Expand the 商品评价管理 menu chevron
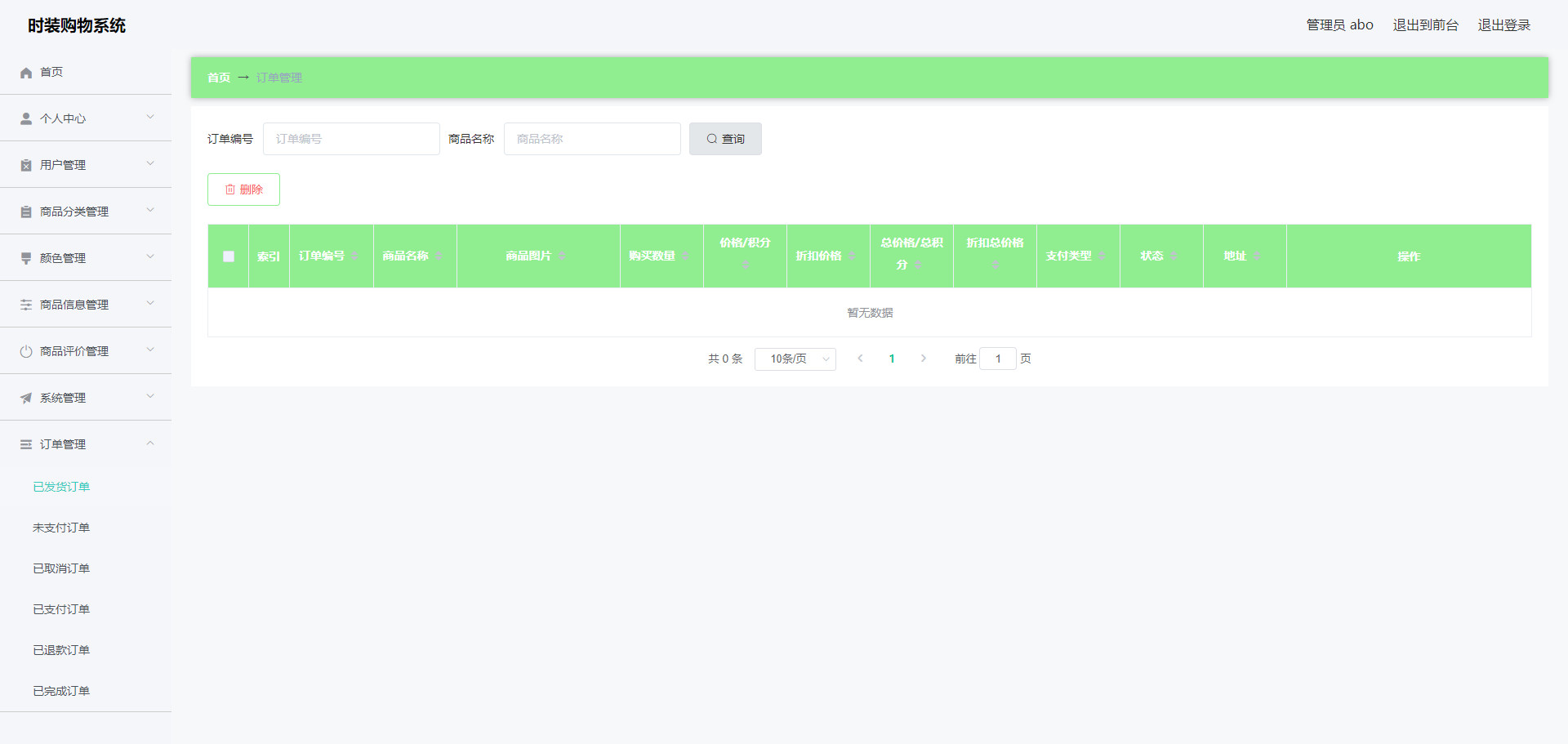Screen dimensions: 1568x744 pos(150,350)
